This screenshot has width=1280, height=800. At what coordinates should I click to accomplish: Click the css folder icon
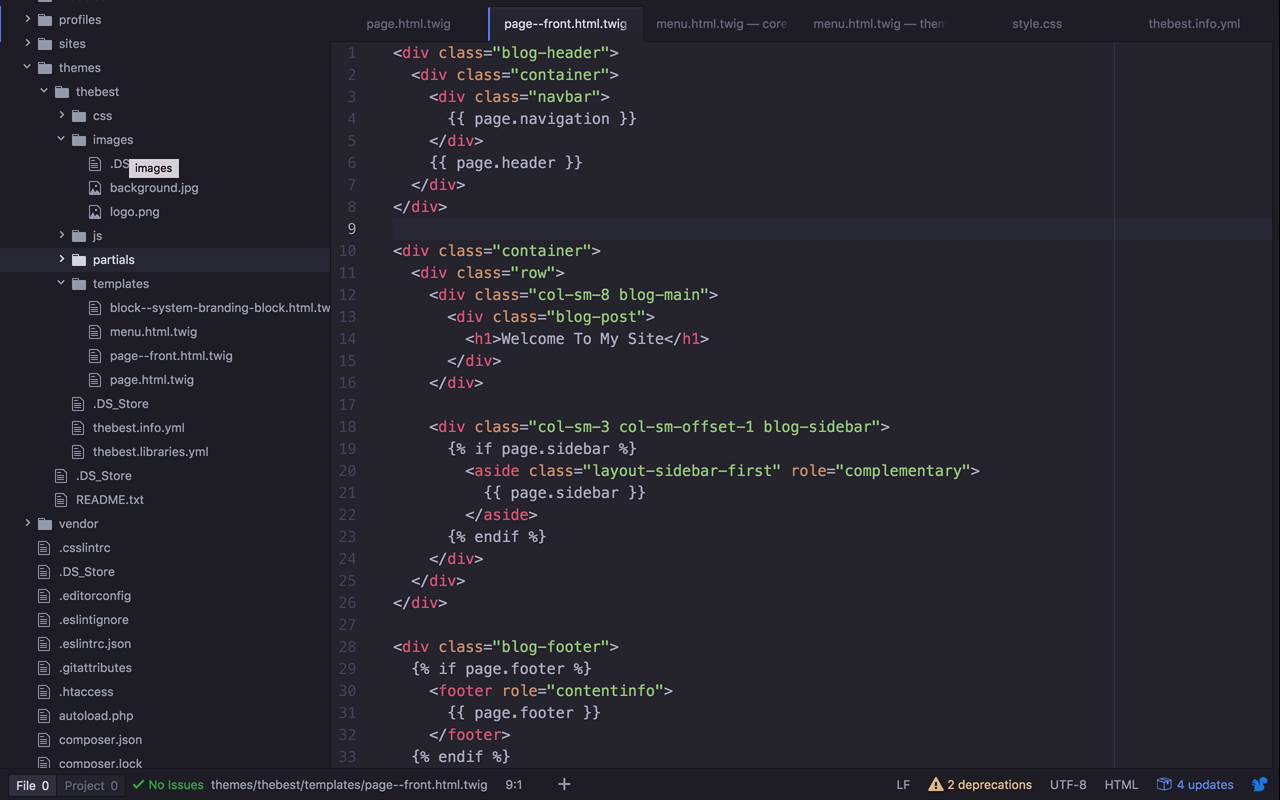(x=78, y=115)
